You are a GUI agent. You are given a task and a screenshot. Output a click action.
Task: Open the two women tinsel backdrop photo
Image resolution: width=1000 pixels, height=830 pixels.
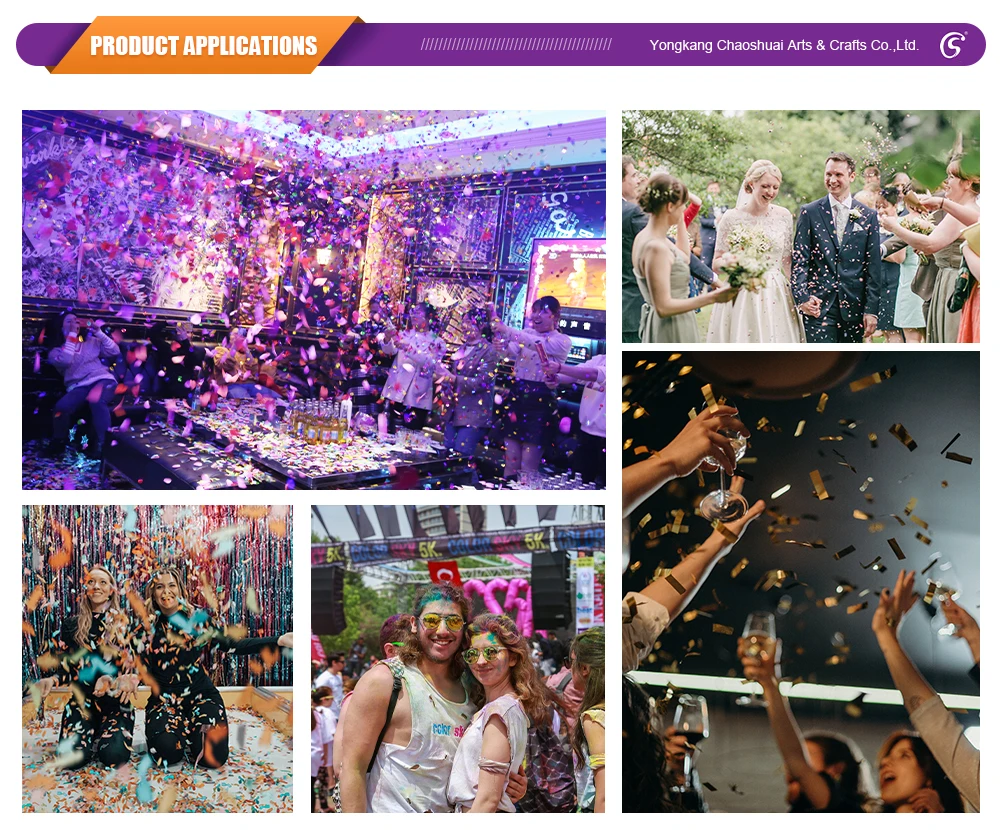158,659
